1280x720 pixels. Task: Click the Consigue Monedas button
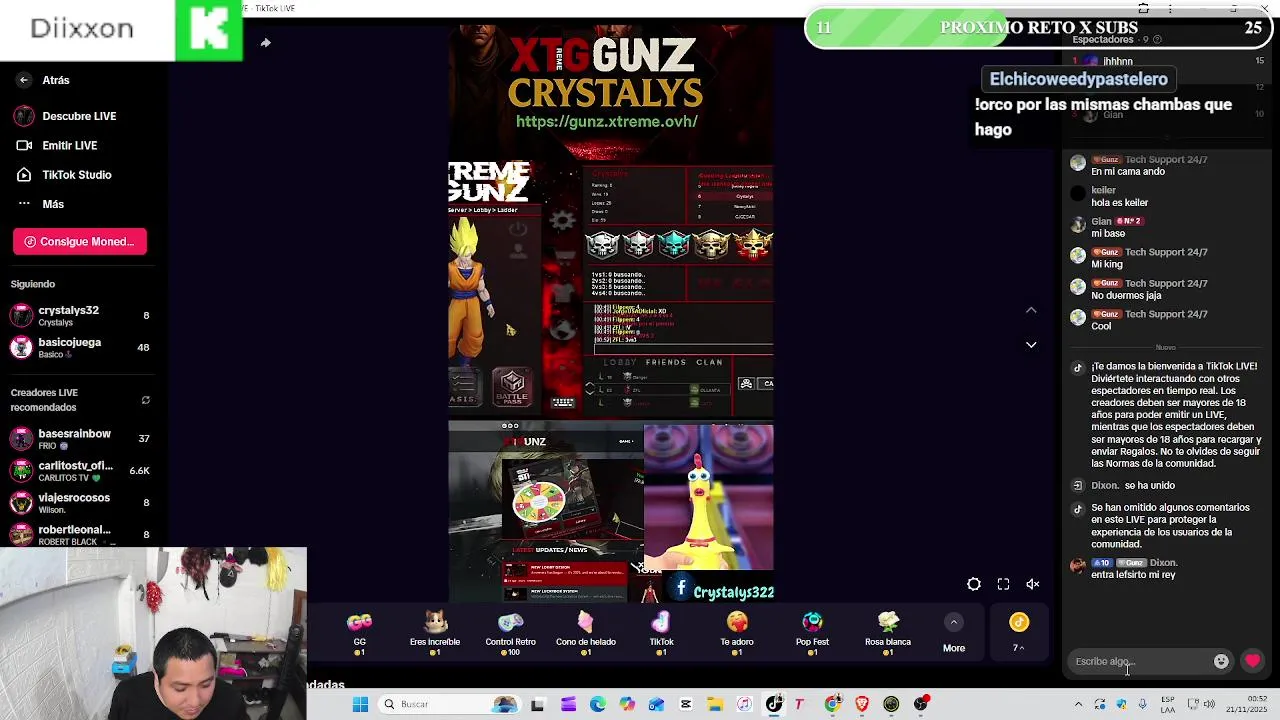coord(80,241)
